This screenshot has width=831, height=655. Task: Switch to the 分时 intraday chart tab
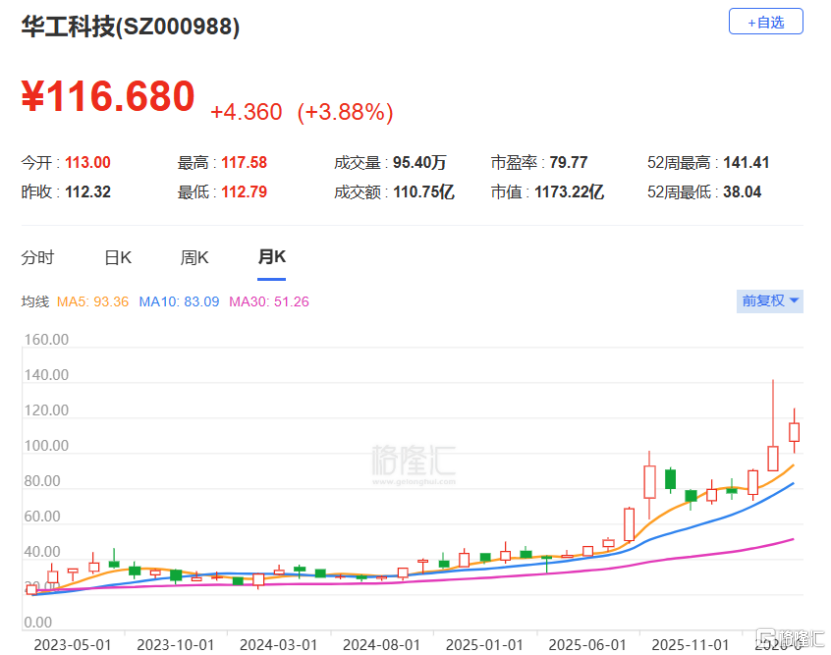tap(37, 257)
